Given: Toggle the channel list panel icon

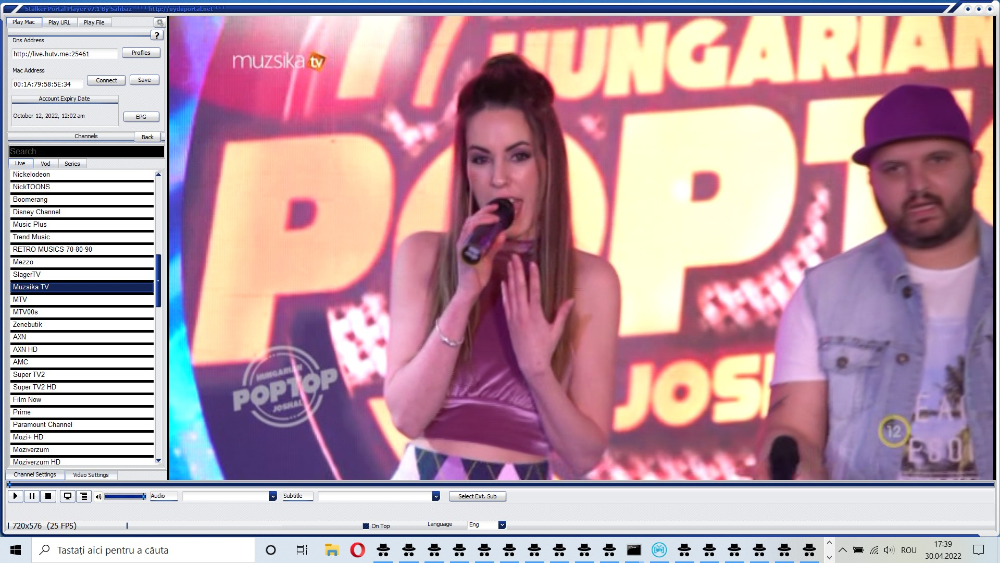Looking at the screenshot, I should [84, 496].
